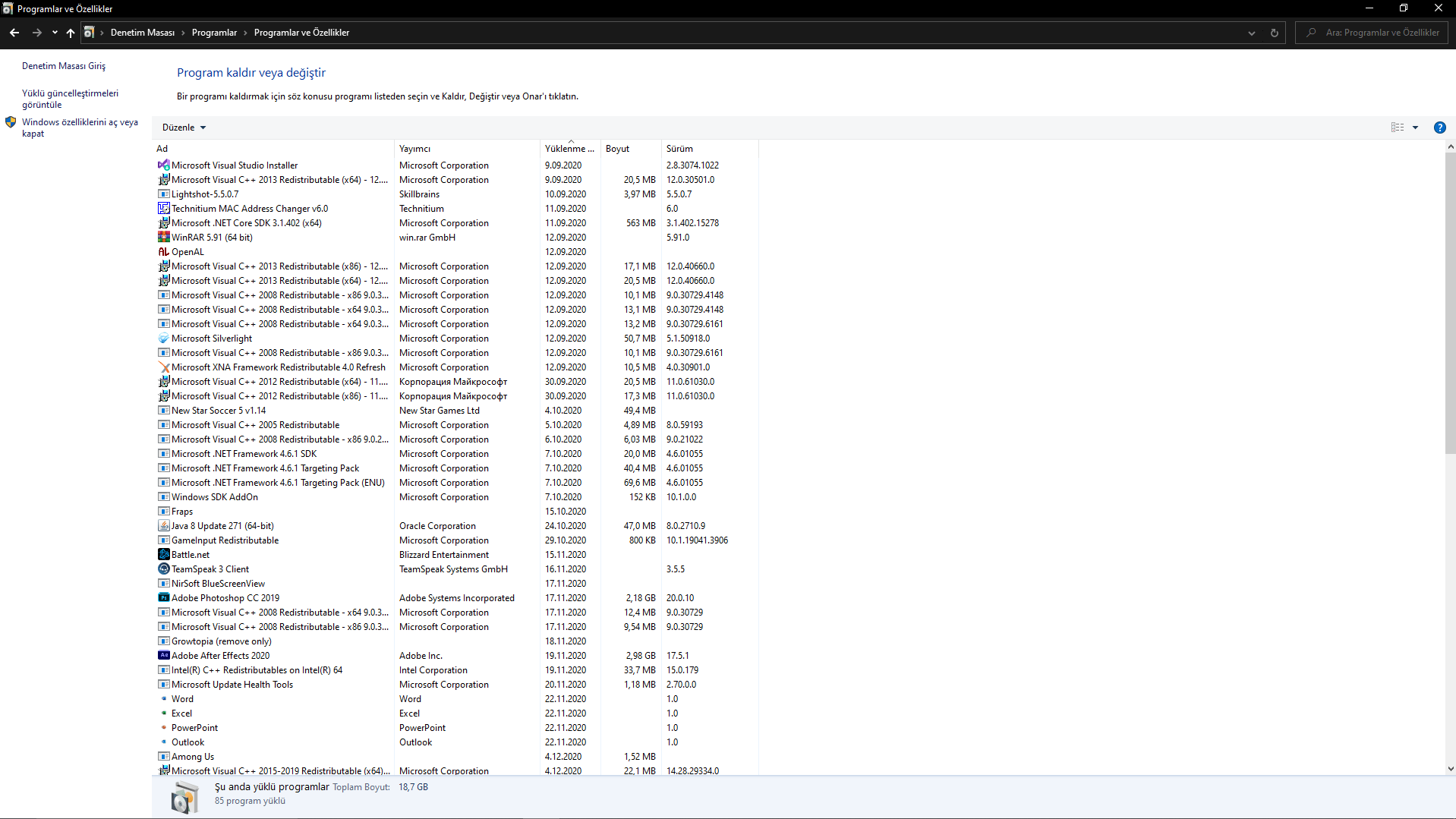
Task: Click the search box for Programlar ve Özellikler
Action: pyautogui.click(x=1371, y=33)
